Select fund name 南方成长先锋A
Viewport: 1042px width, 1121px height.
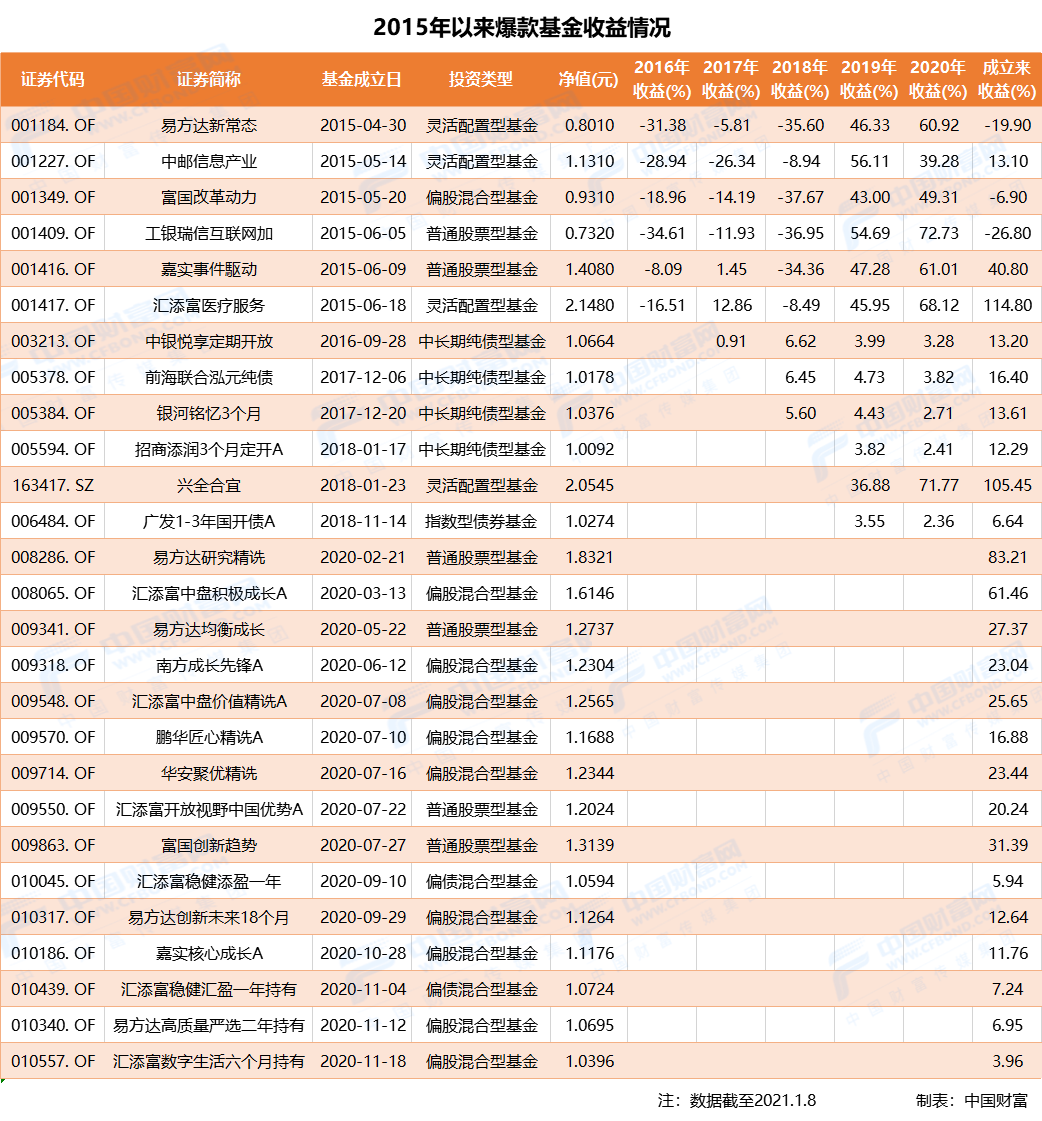(208, 665)
